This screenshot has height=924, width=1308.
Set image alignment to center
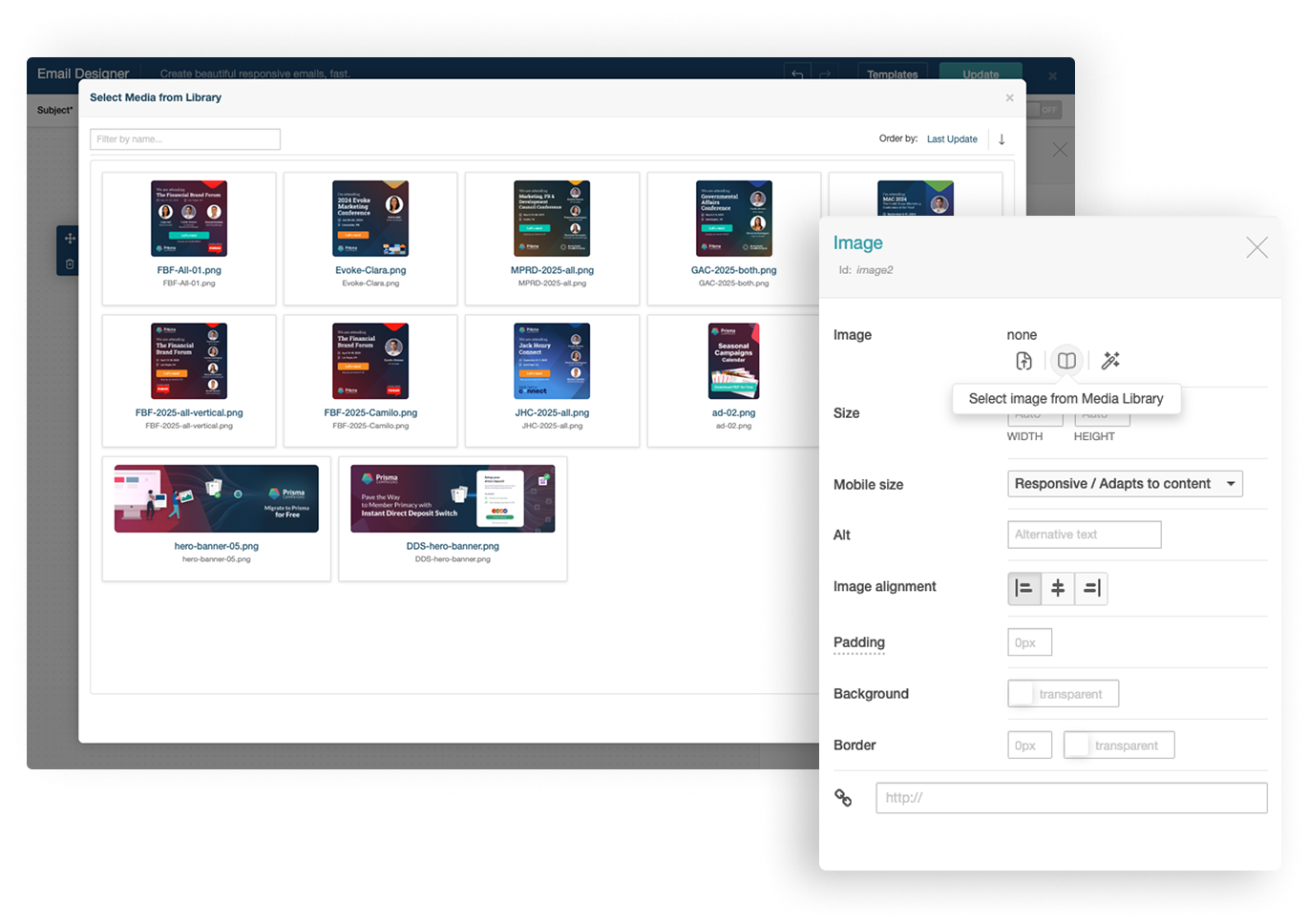point(1058,589)
